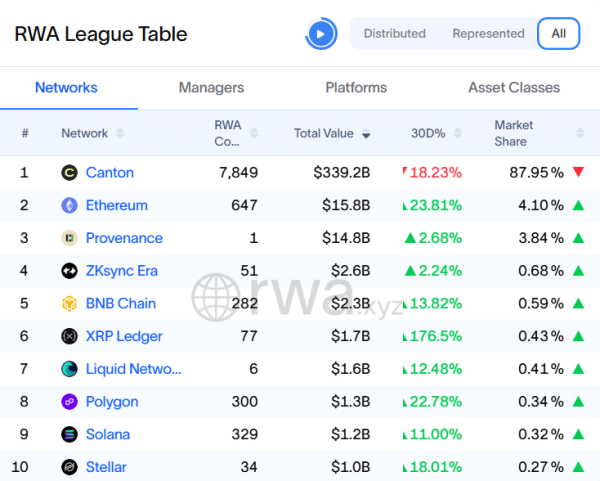Click the XRP Ledger logo icon
Screen dimensions: 600x481
(69, 337)
